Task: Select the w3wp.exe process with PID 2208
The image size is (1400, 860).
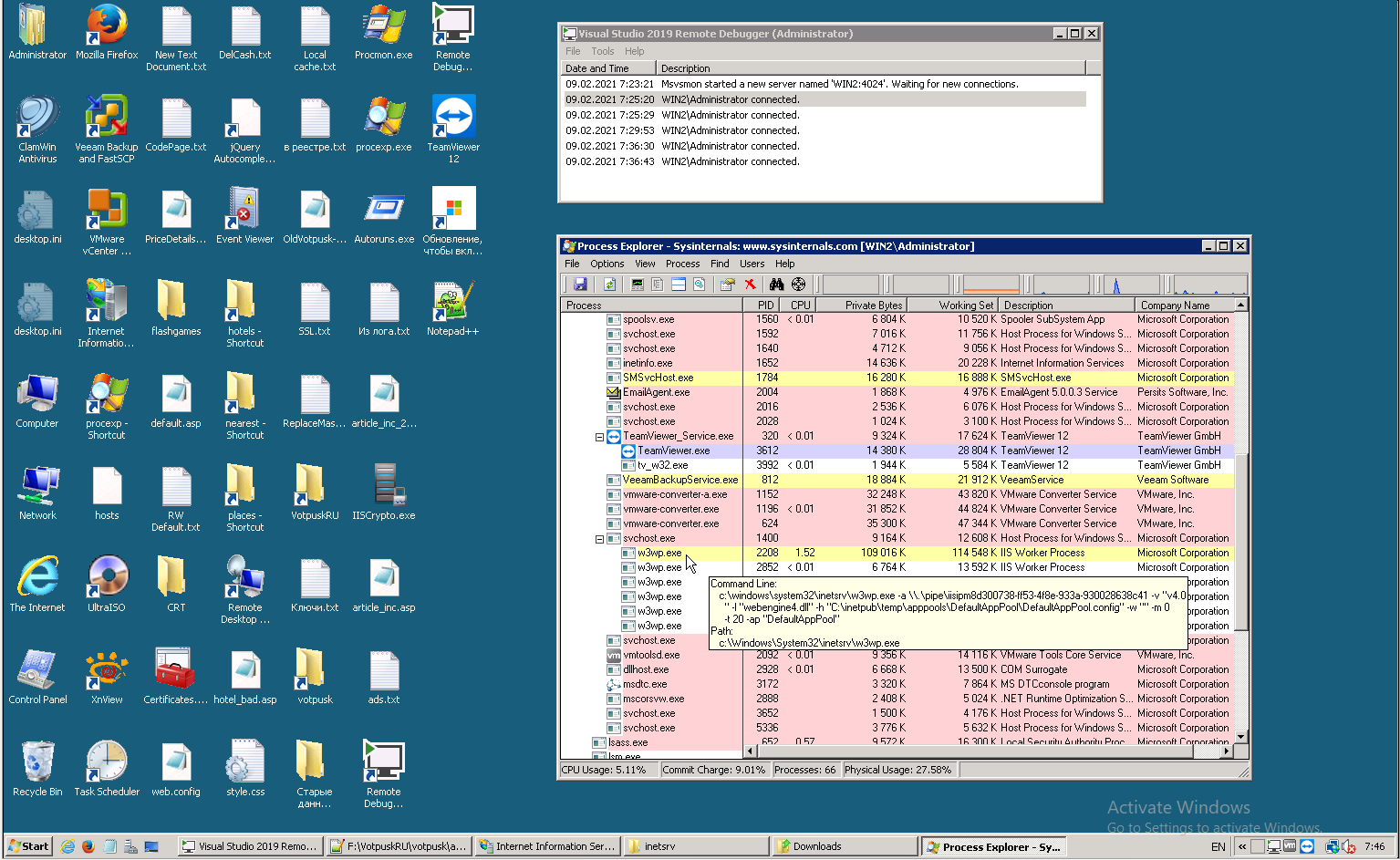Action: [x=897, y=553]
